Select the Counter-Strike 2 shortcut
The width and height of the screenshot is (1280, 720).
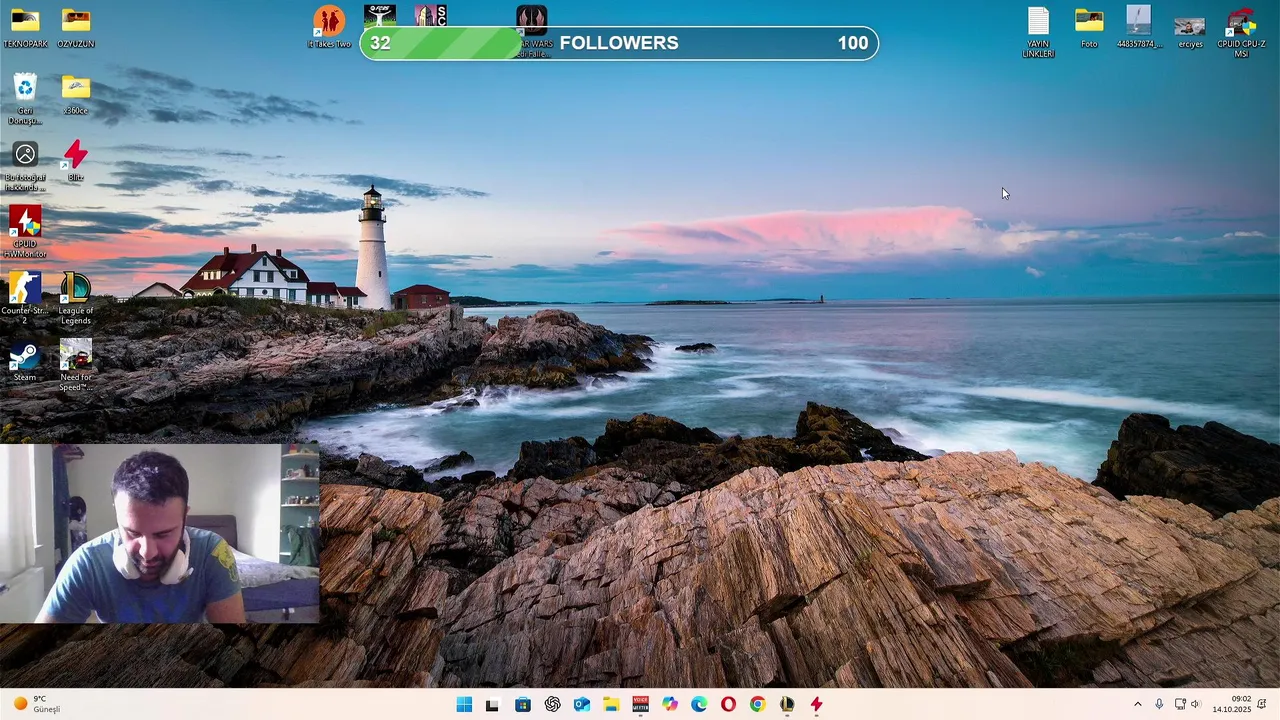click(x=25, y=298)
